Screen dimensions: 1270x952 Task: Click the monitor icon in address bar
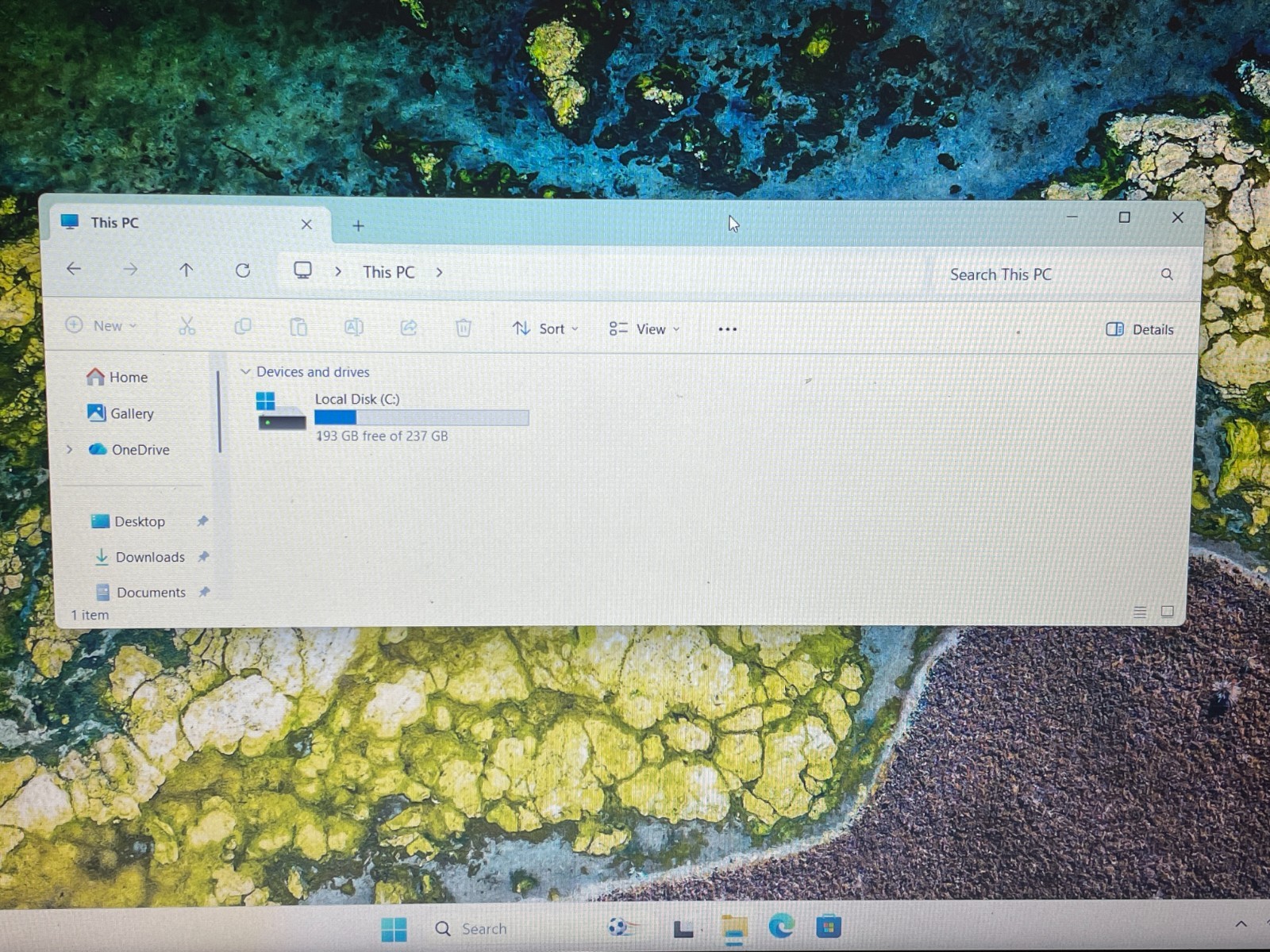pos(302,271)
